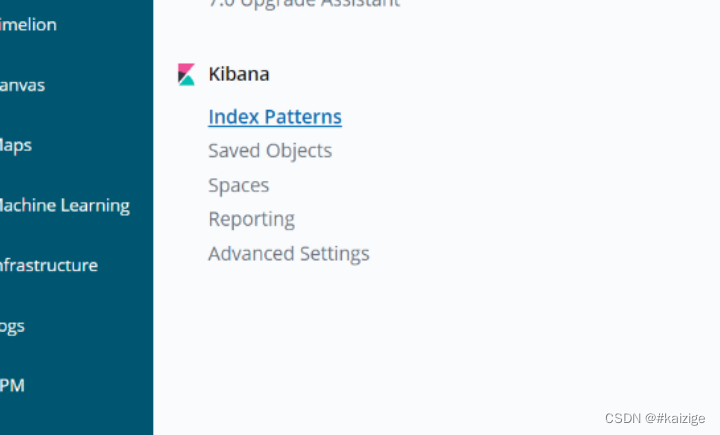Open the Reporting management link
Viewport: 720px width, 435px height.
click(251, 220)
